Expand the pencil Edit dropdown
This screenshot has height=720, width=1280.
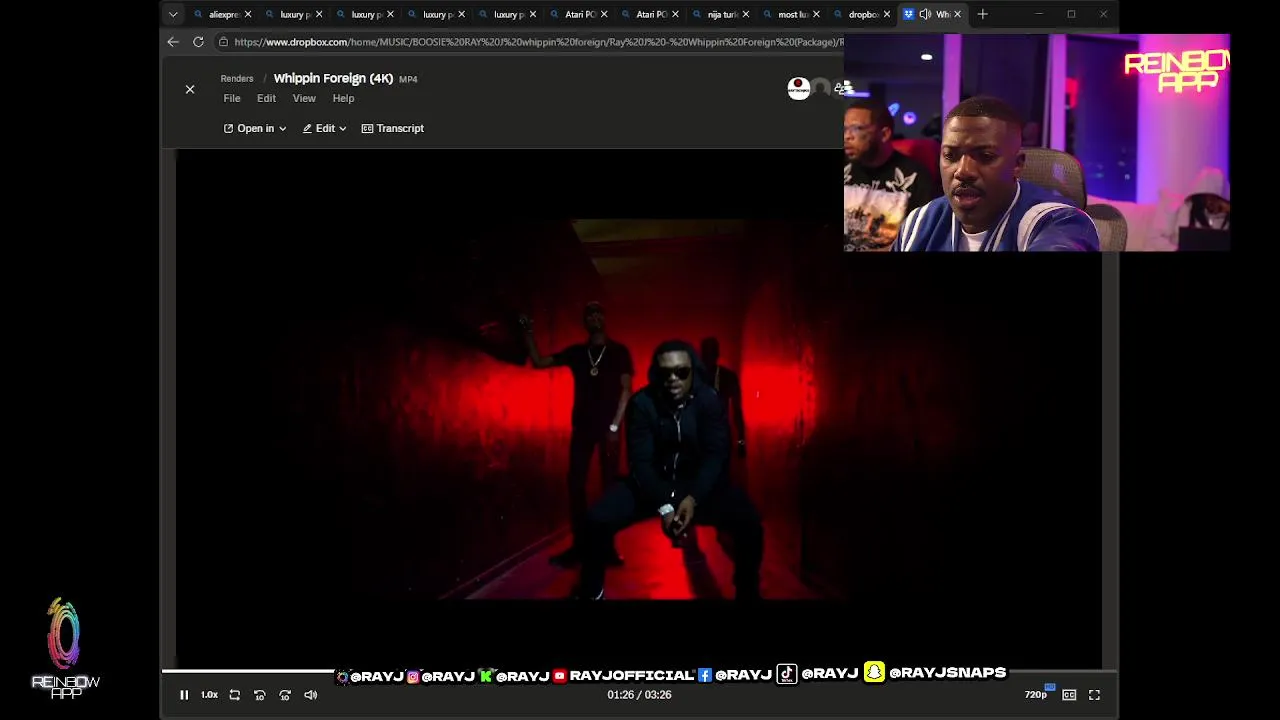pos(324,128)
